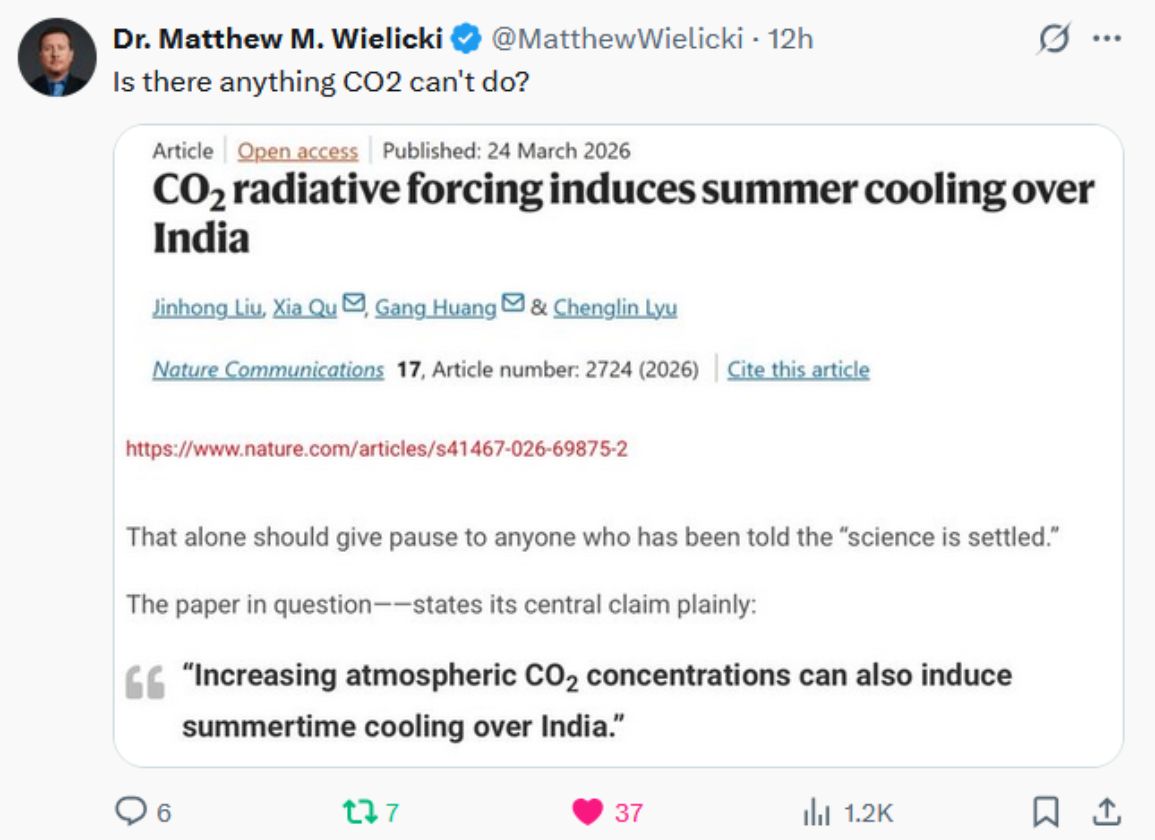This screenshot has width=1155, height=840.
Task: Open the three-dot more options menu
Action: click(1107, 39)
